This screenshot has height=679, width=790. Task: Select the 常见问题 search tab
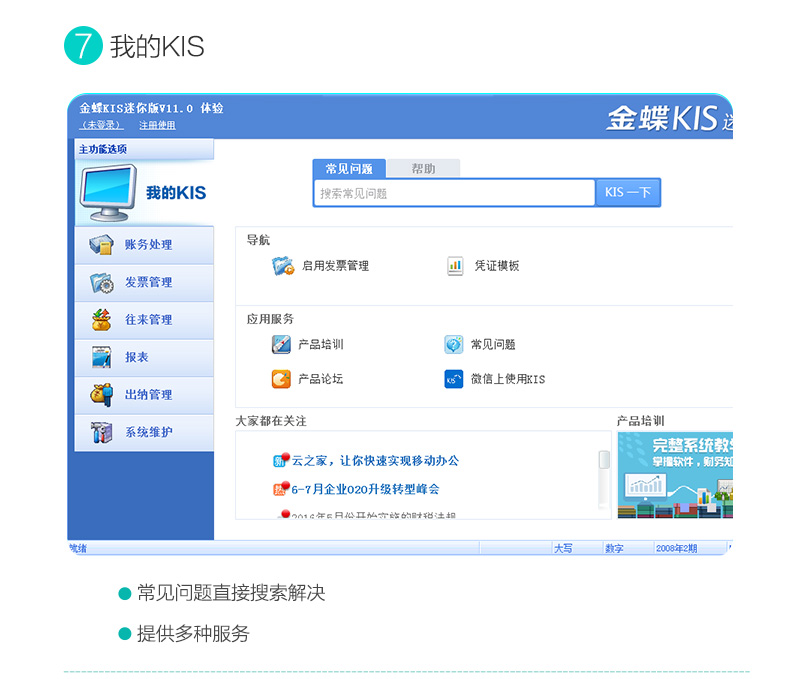349,169
